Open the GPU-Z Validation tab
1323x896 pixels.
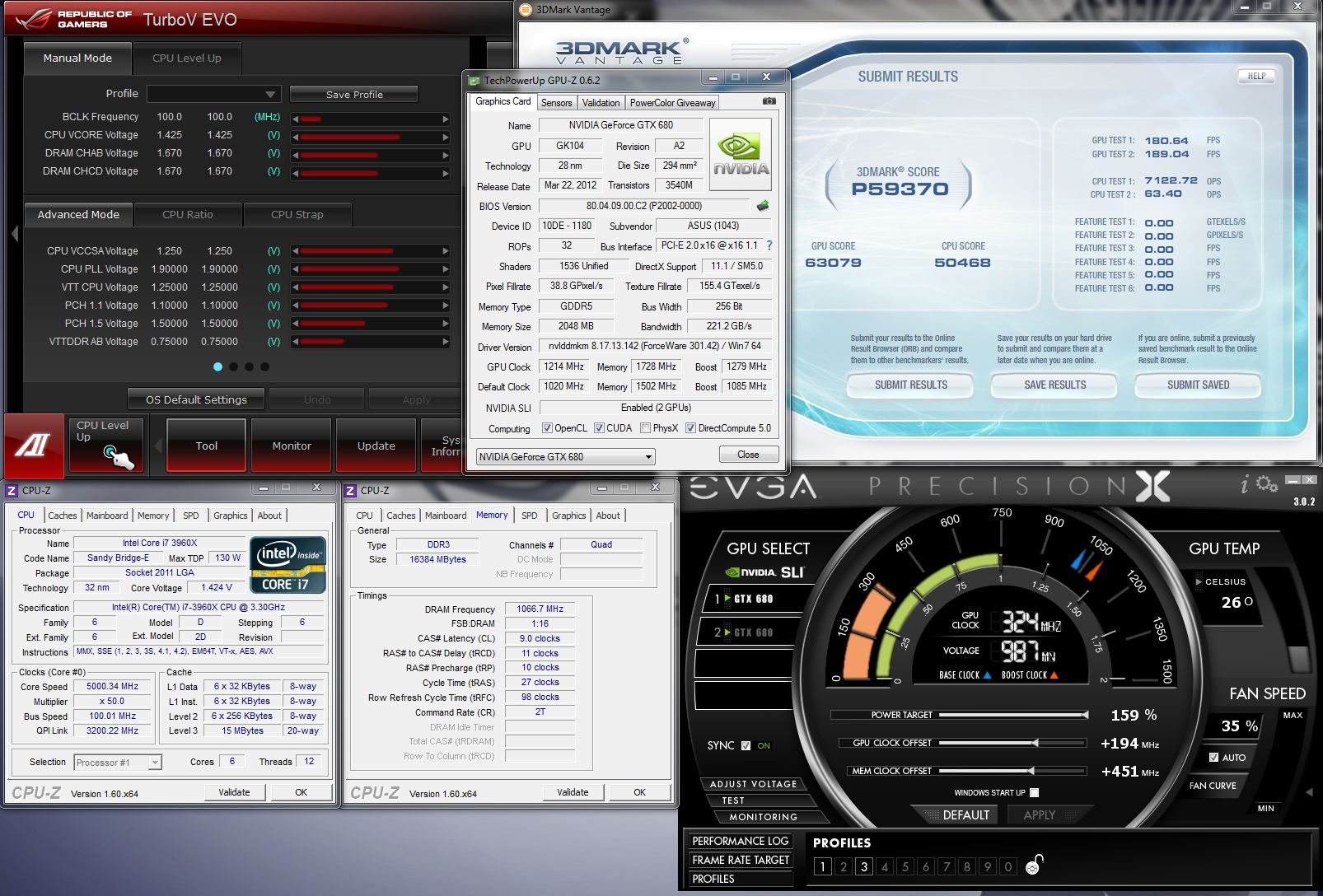[601, 103]
